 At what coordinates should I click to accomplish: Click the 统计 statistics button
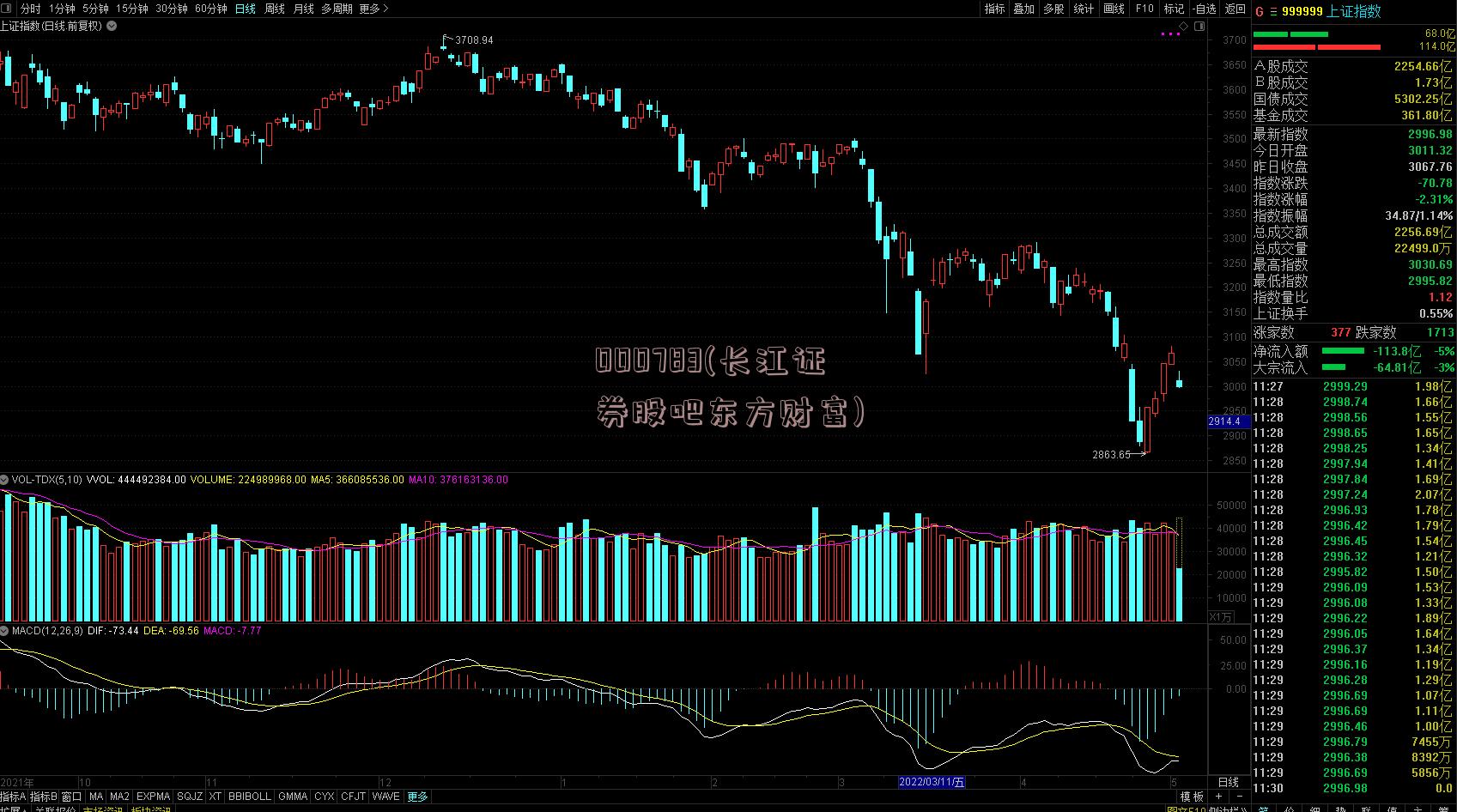pos(1084,9)
